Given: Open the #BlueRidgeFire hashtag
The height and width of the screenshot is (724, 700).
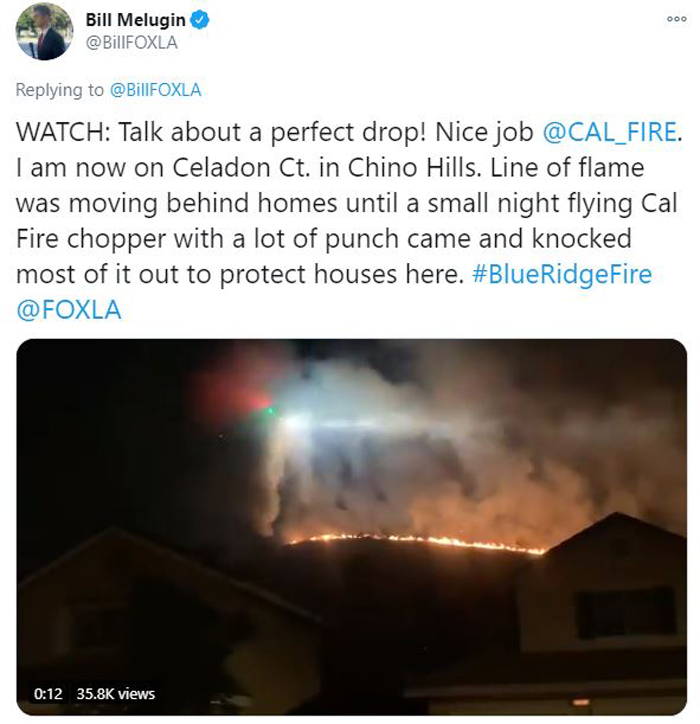Looking at the screenshot, I should (x=562, y=274).
